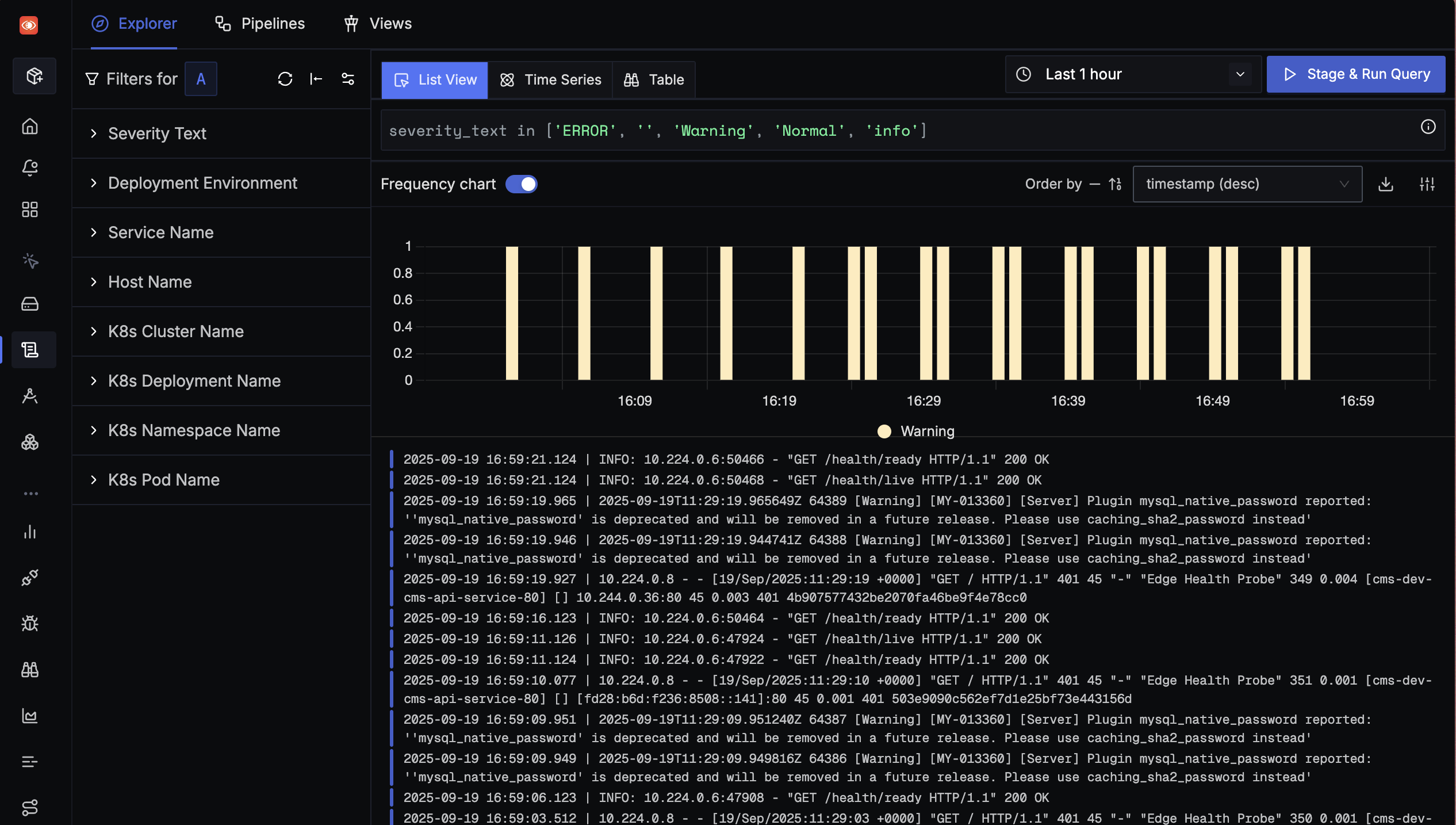This screenshot has width=1456, height=825.
Task: Open the Alerts bell icon in sidebar
Action: (30, 167)
